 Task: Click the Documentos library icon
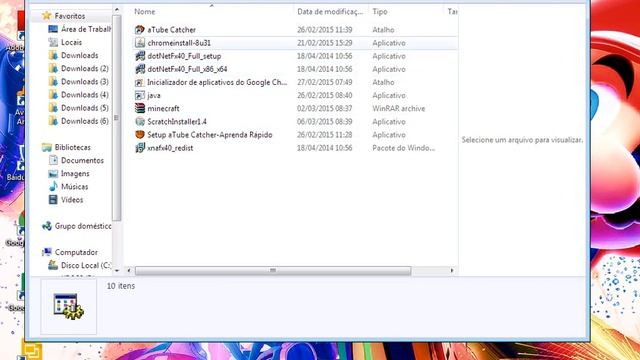[x=53, y=160]
